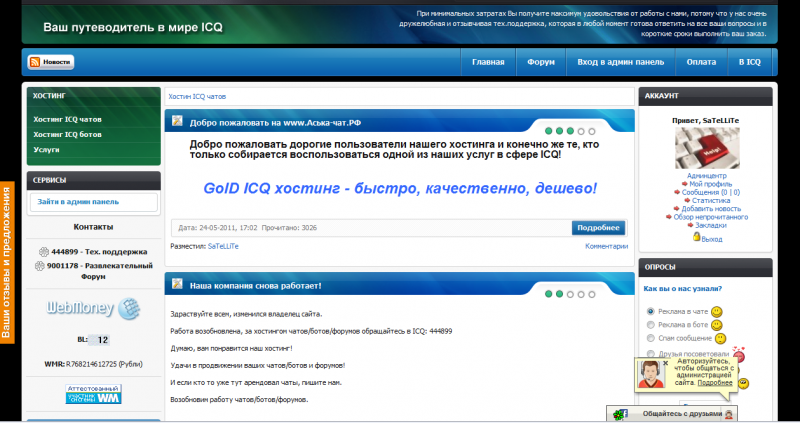Click the Добро пожаловать на www.Аська-чат.РФ headline

tap(276, 123)
